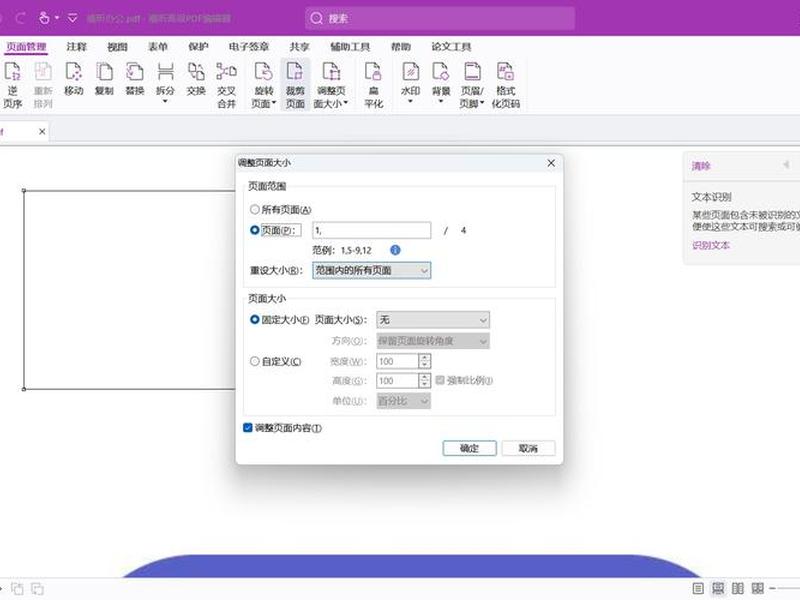Expand the 水印 watermark dropdown arrow
800x600 pixels.
pyautogui.click(x=410, y=102)
